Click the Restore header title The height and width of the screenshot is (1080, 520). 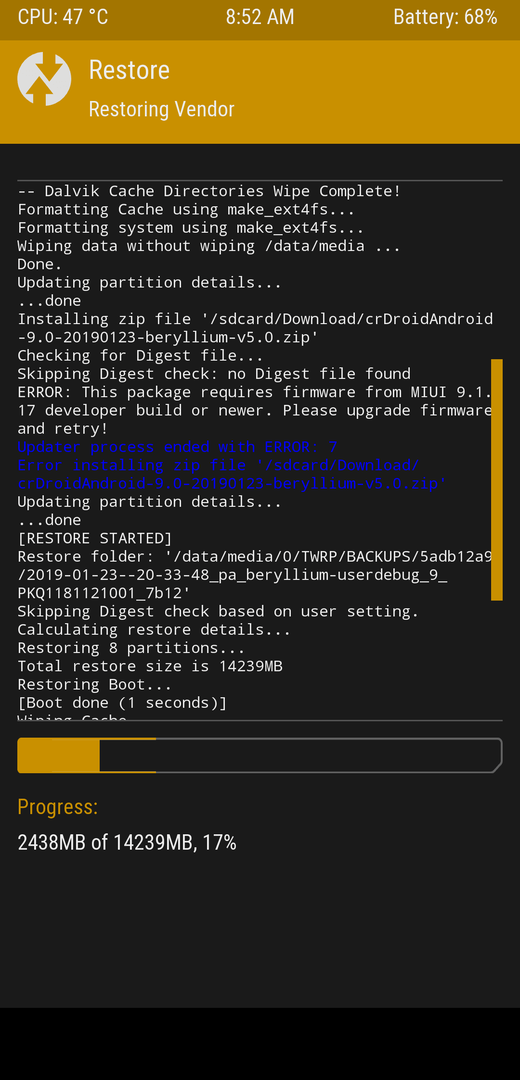pyautogui.click(x=129, y=70)
